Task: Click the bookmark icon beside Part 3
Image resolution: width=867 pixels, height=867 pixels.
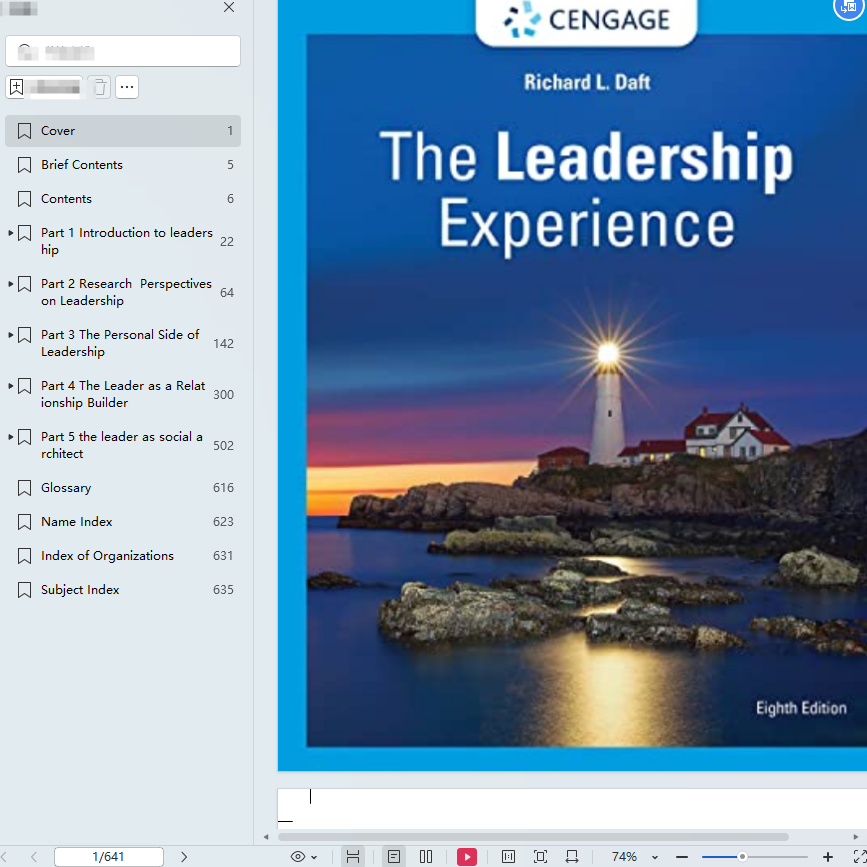Action: coord(24,335)
